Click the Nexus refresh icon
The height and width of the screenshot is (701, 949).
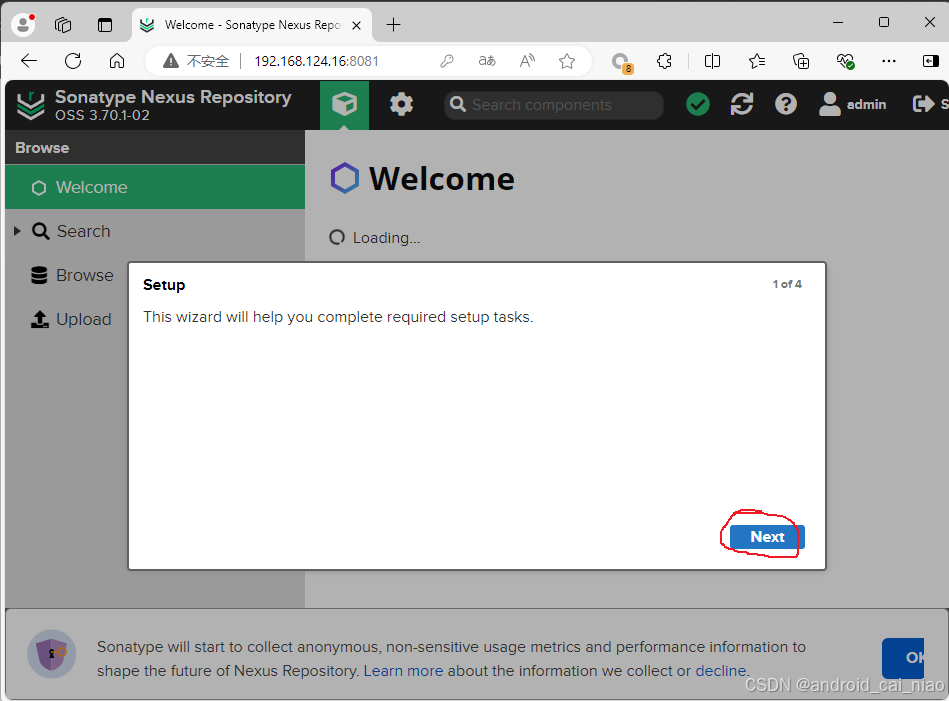pyautogui.click(x=741, y=104)
